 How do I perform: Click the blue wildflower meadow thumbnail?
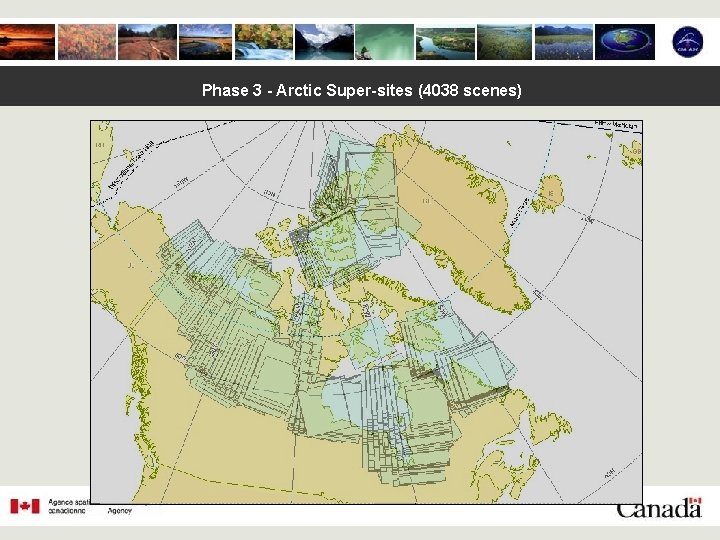pos(563,42)
